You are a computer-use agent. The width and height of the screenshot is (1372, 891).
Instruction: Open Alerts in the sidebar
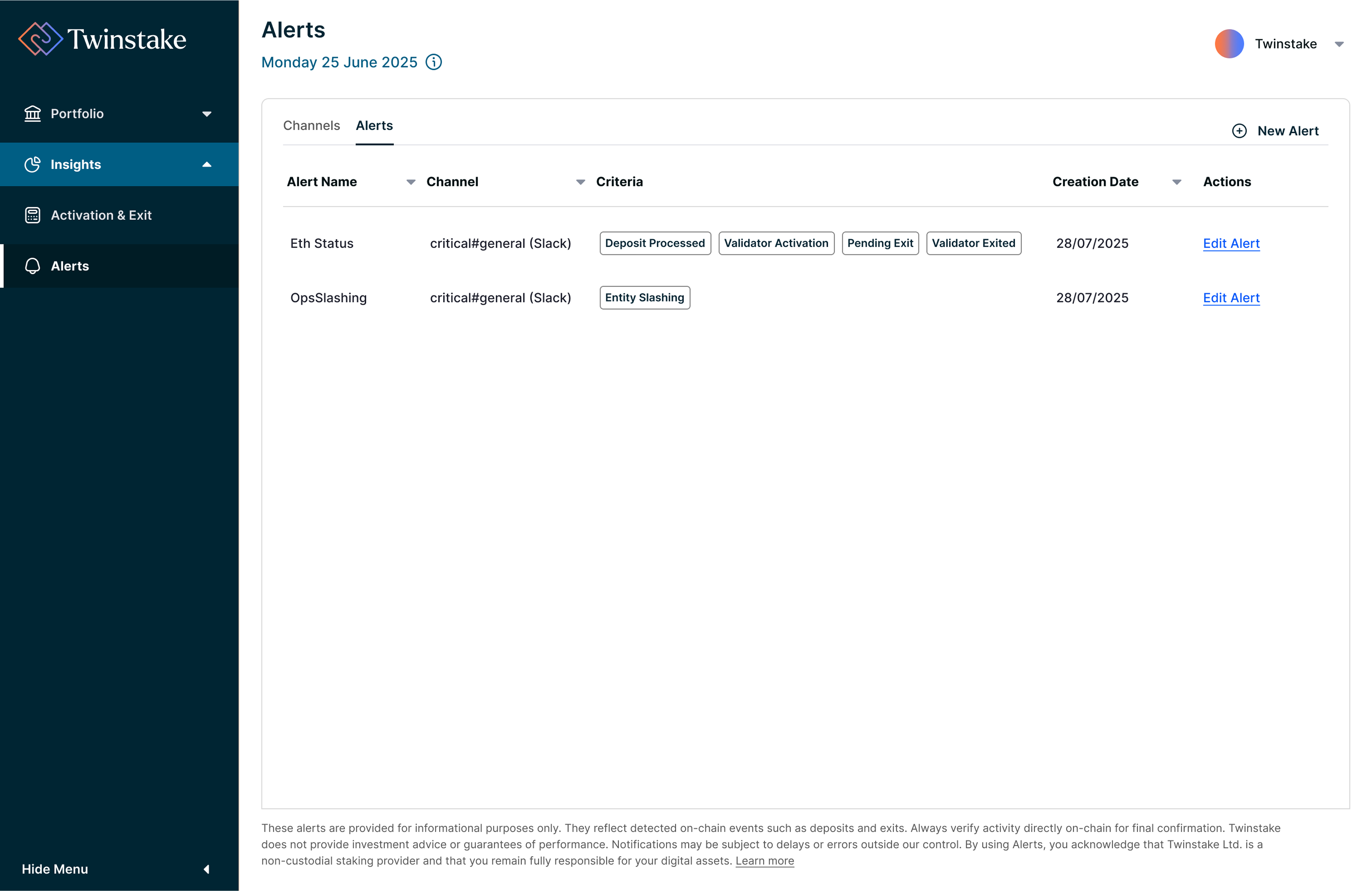119,266
